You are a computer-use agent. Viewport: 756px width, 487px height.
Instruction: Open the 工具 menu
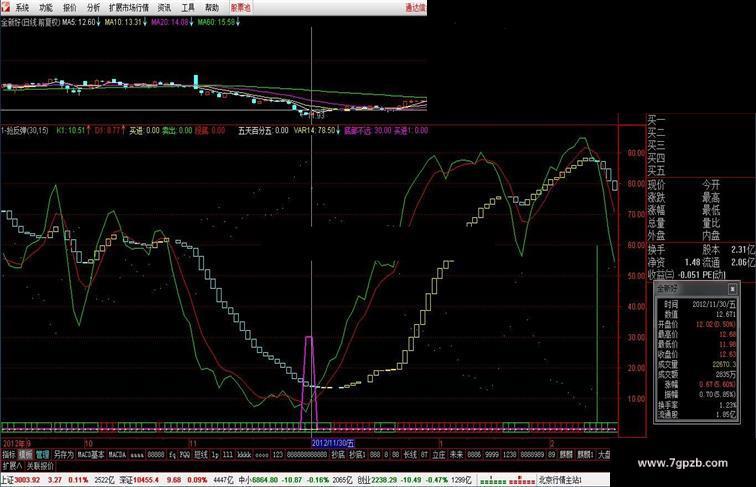(x=188, y=7)
